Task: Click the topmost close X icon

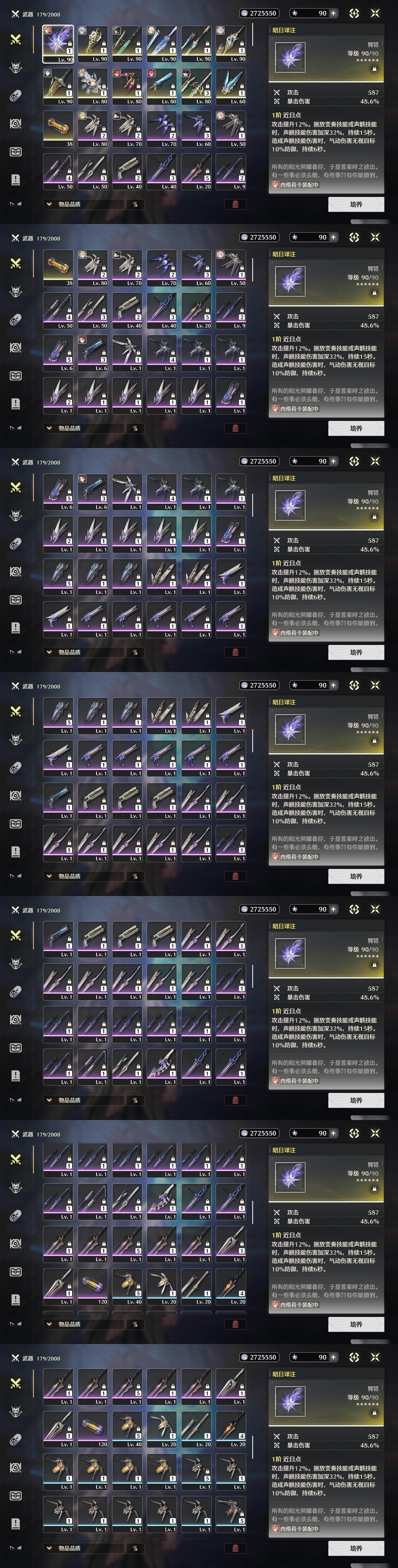Action: [375, 13]
